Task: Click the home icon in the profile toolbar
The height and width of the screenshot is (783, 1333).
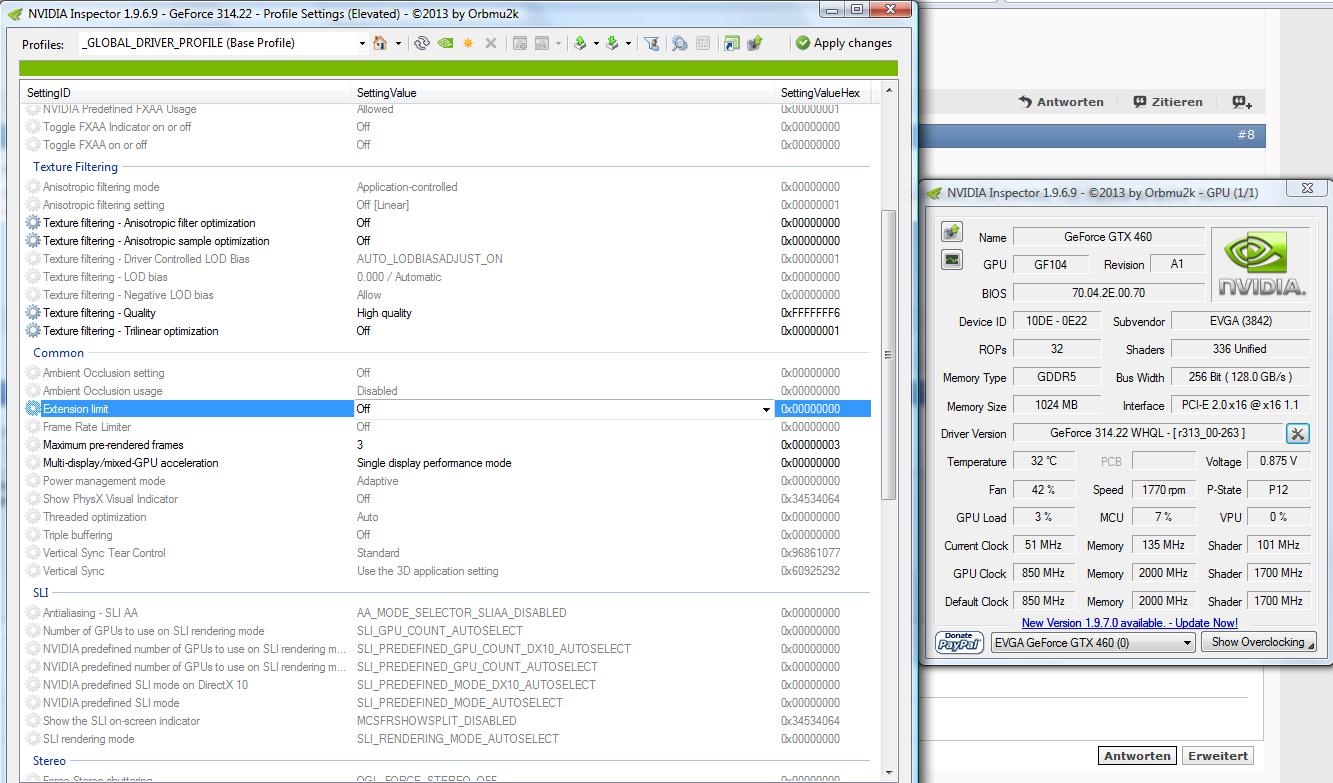Action: pyautogui.click(x=380, y=43)
